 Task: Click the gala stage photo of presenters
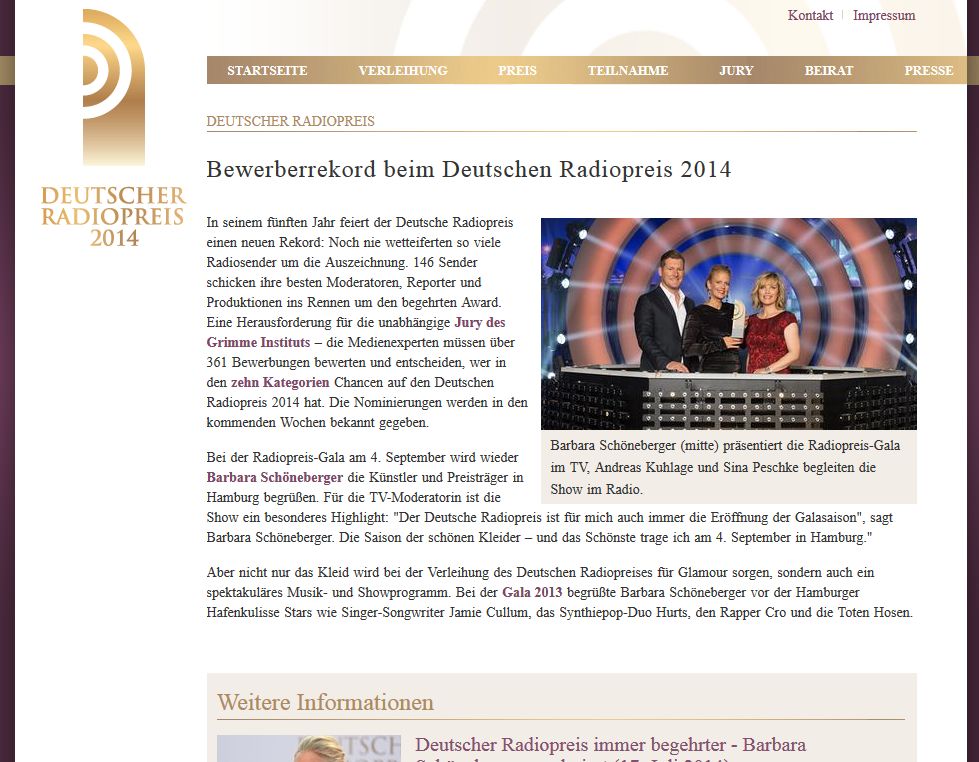(728, 323)
